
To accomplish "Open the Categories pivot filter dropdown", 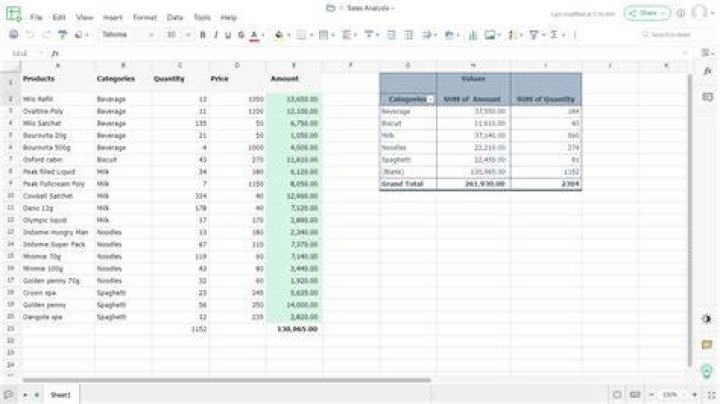I will 430,100.
